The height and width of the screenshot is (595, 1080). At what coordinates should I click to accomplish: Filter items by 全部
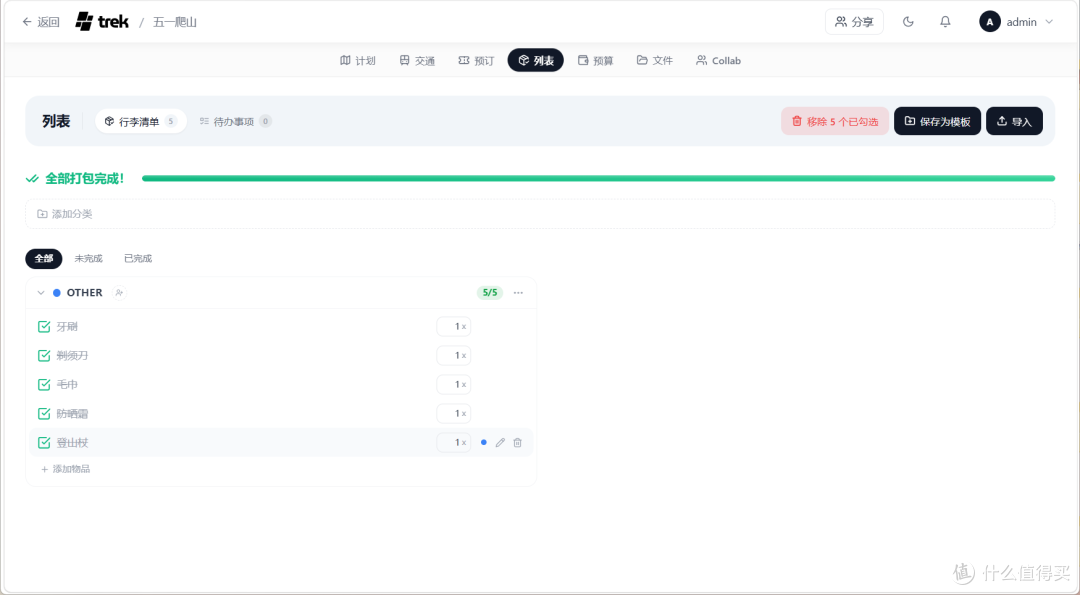pos(43,259)
